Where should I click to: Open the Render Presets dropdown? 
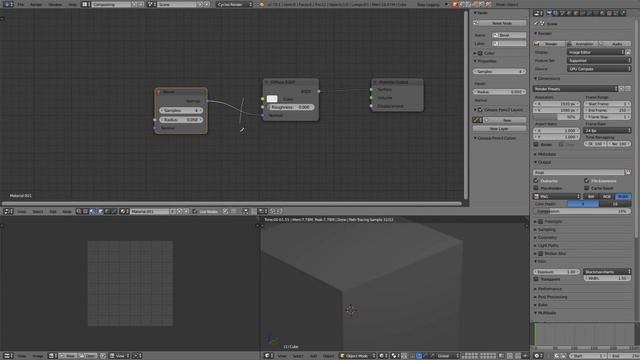coord(576,89)
